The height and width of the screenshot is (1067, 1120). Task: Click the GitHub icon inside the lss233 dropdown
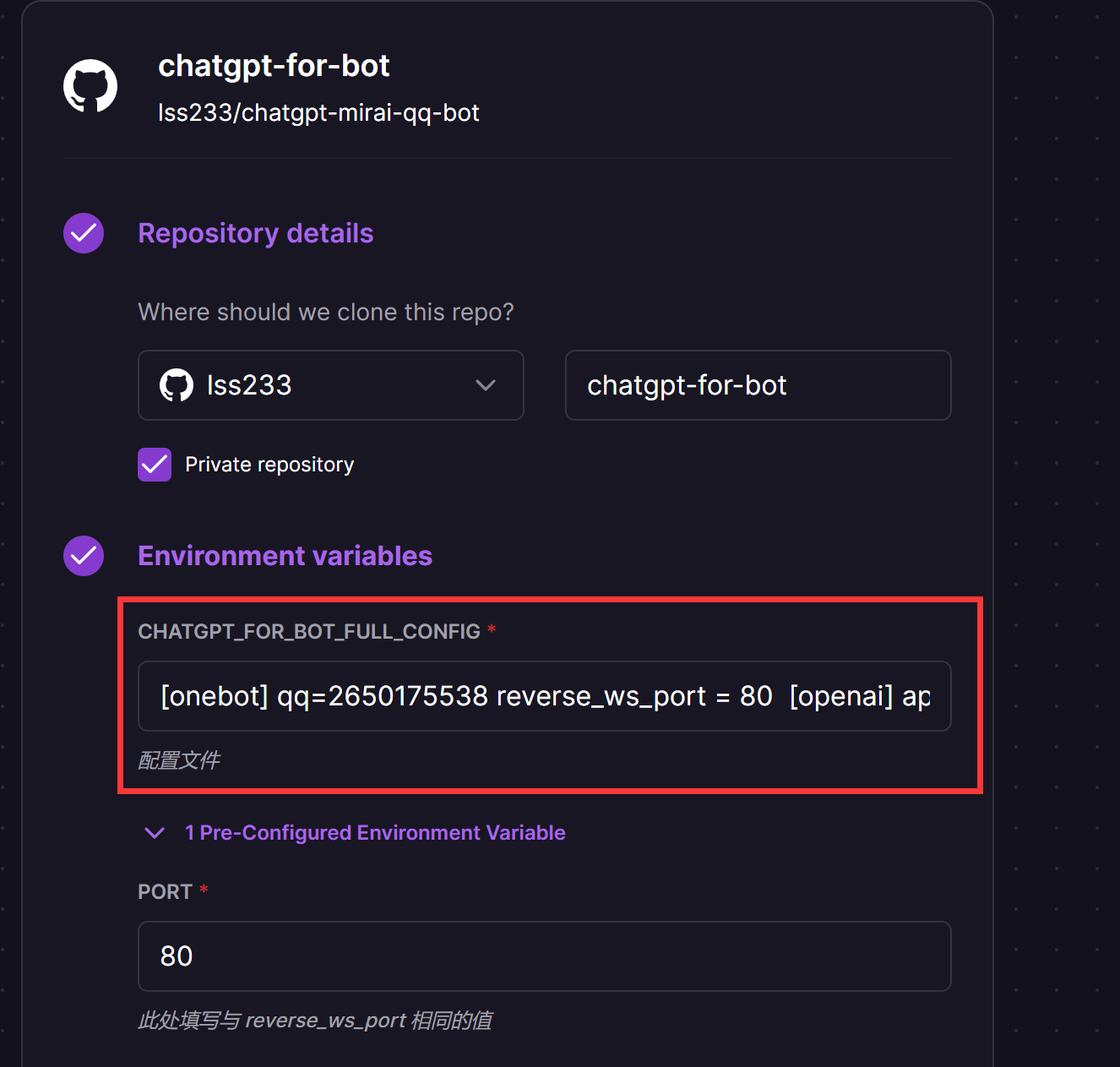pyautogui.click(x=177, y=385)
